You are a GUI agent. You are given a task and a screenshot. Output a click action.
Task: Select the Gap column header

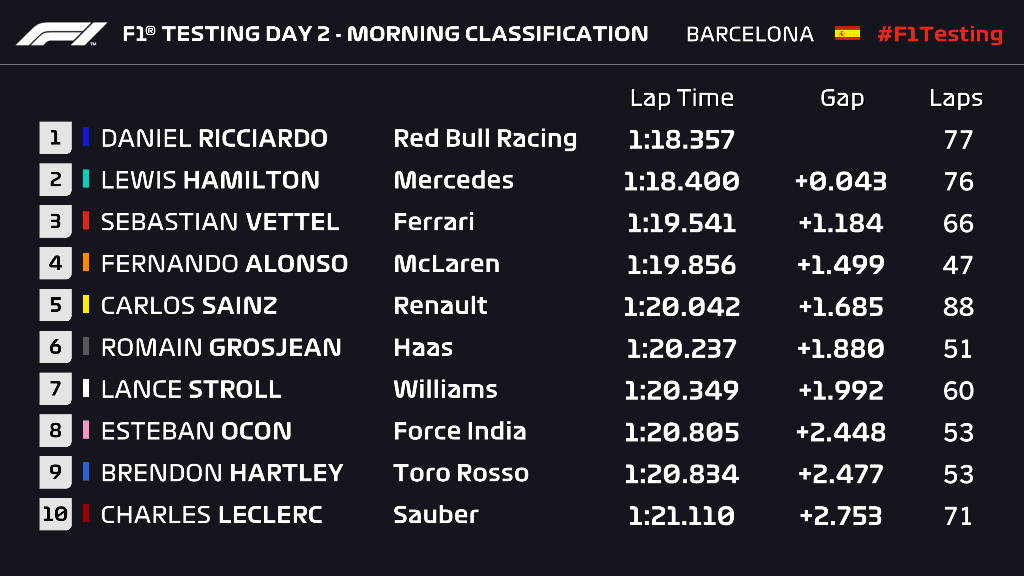(x=841, y=98)
